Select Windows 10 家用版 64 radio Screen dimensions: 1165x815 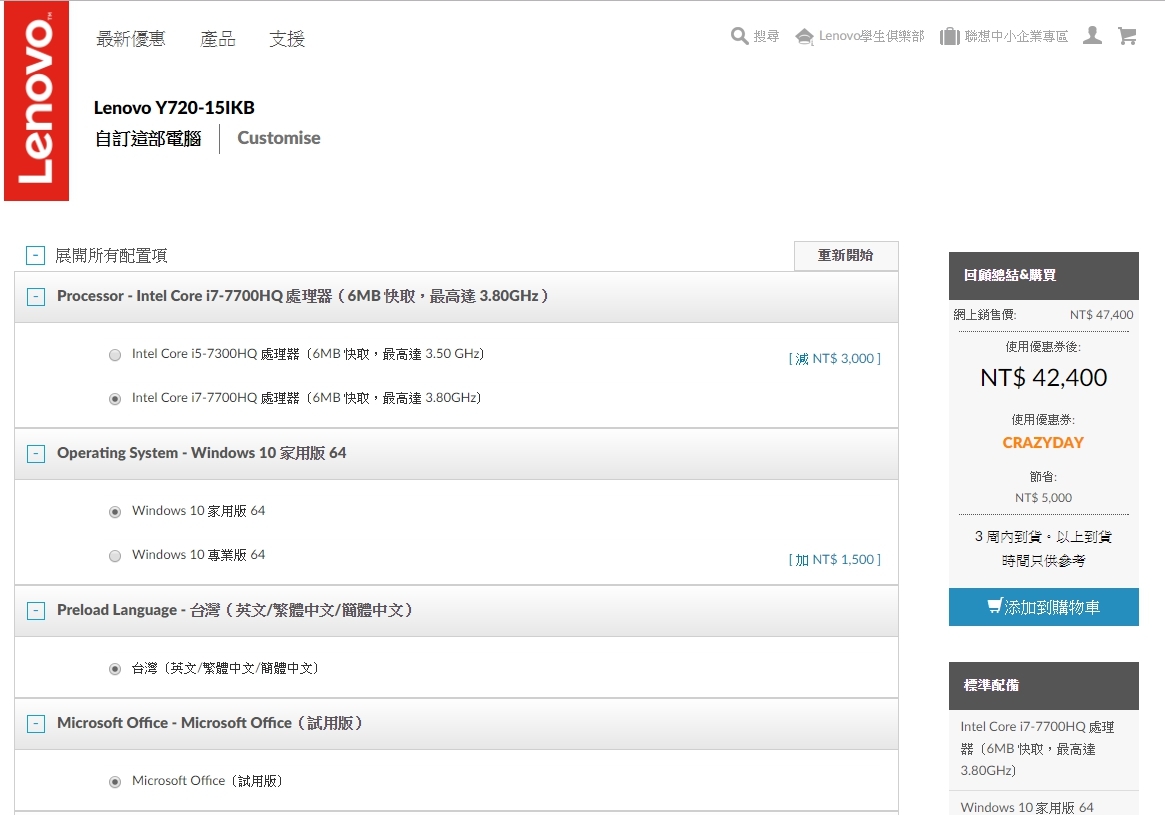[x=115, y=512]
